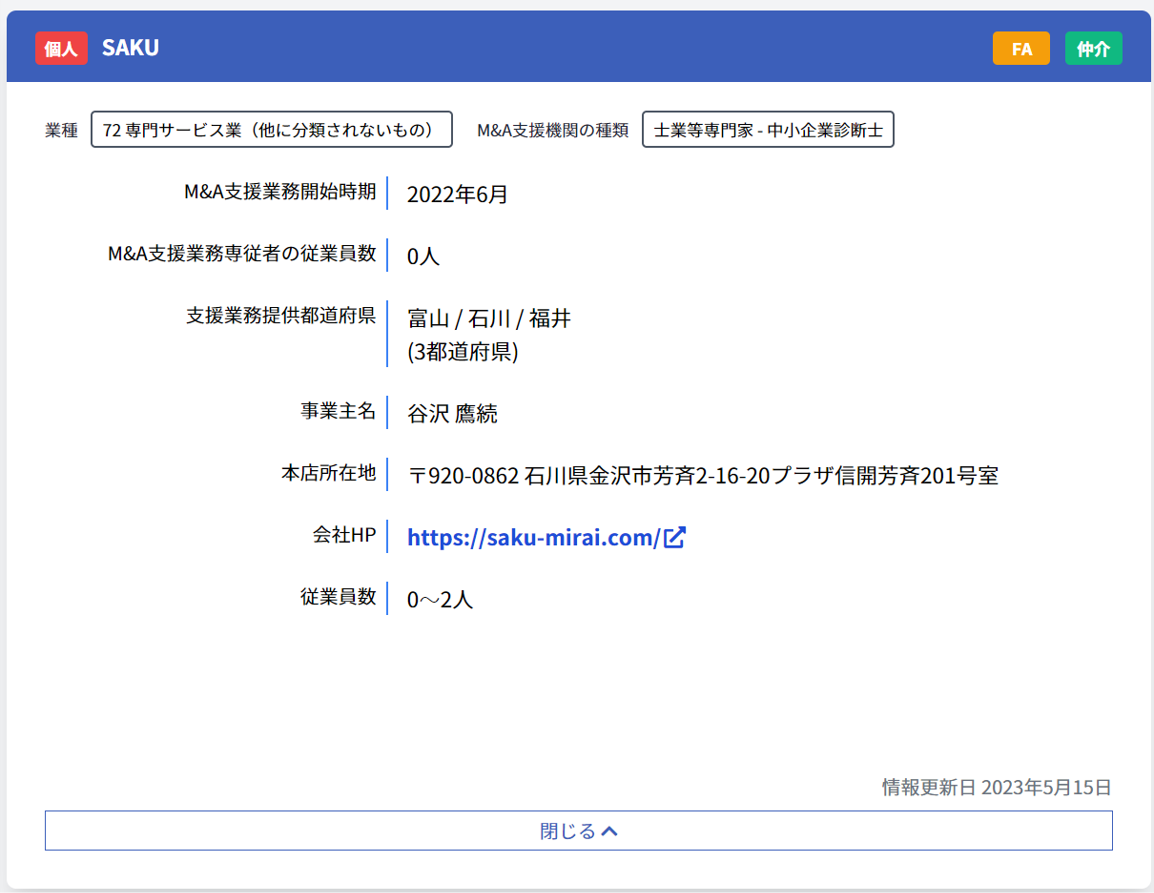Select the 72 専門サービス業 industry tag
This screenshot has width=1154, height=893.
272,130
